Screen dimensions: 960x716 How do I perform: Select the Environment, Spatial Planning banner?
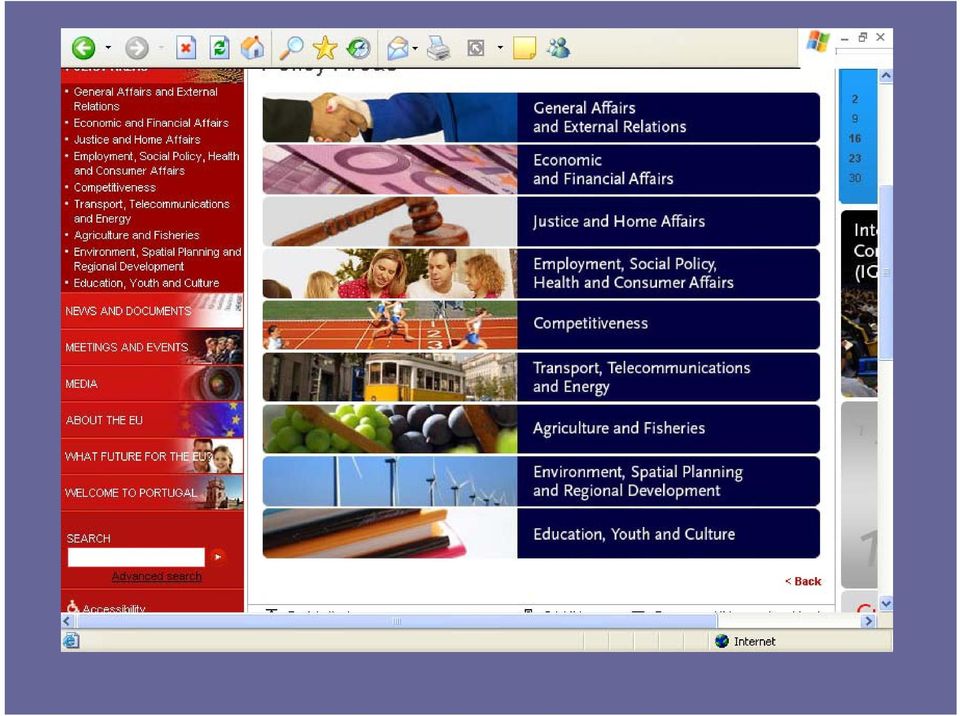point(541,481)
